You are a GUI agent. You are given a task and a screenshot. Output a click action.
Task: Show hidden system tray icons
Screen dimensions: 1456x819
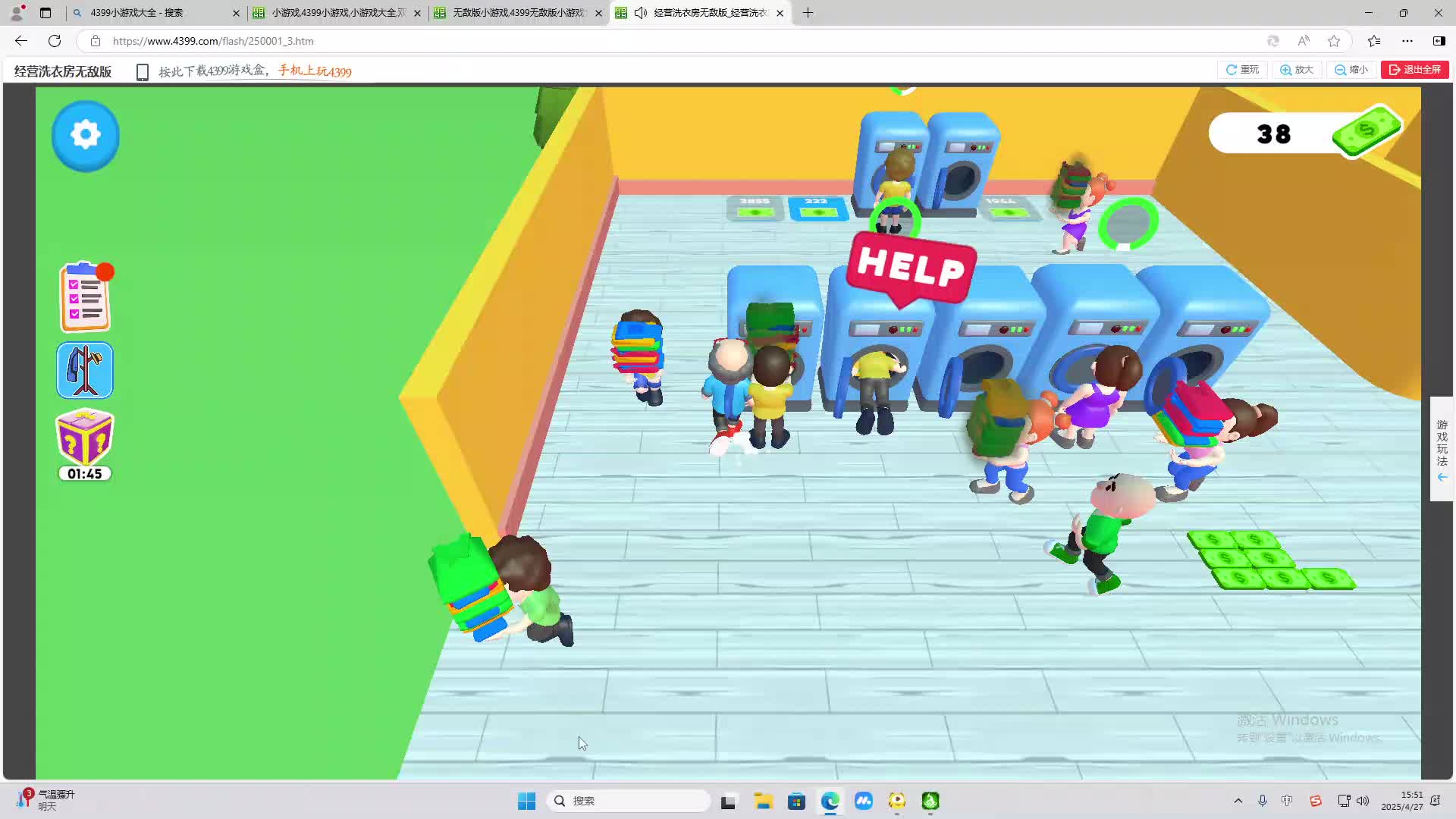point(1238,801)
